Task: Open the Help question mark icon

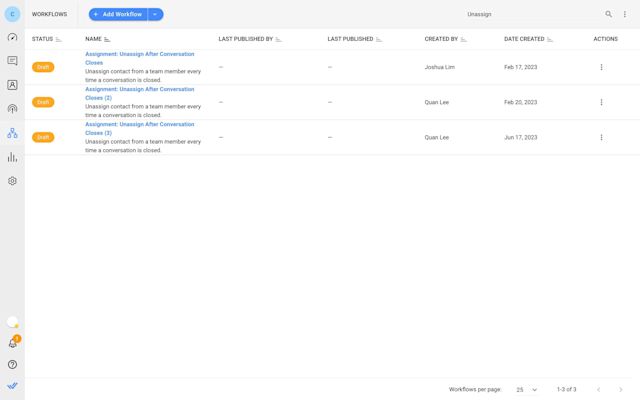Action: (x=12, y=364)
